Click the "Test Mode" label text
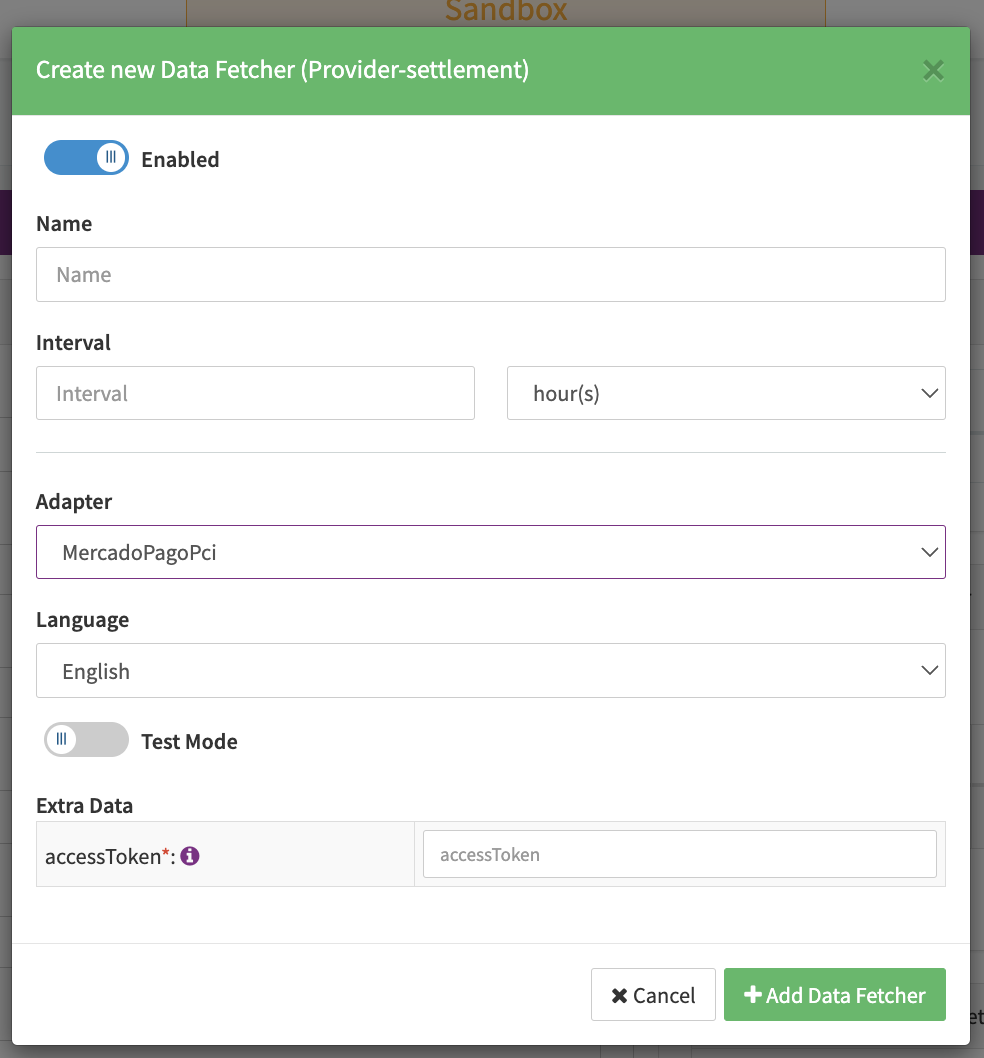Viewport: 984px width, 1058px height. 189,742
